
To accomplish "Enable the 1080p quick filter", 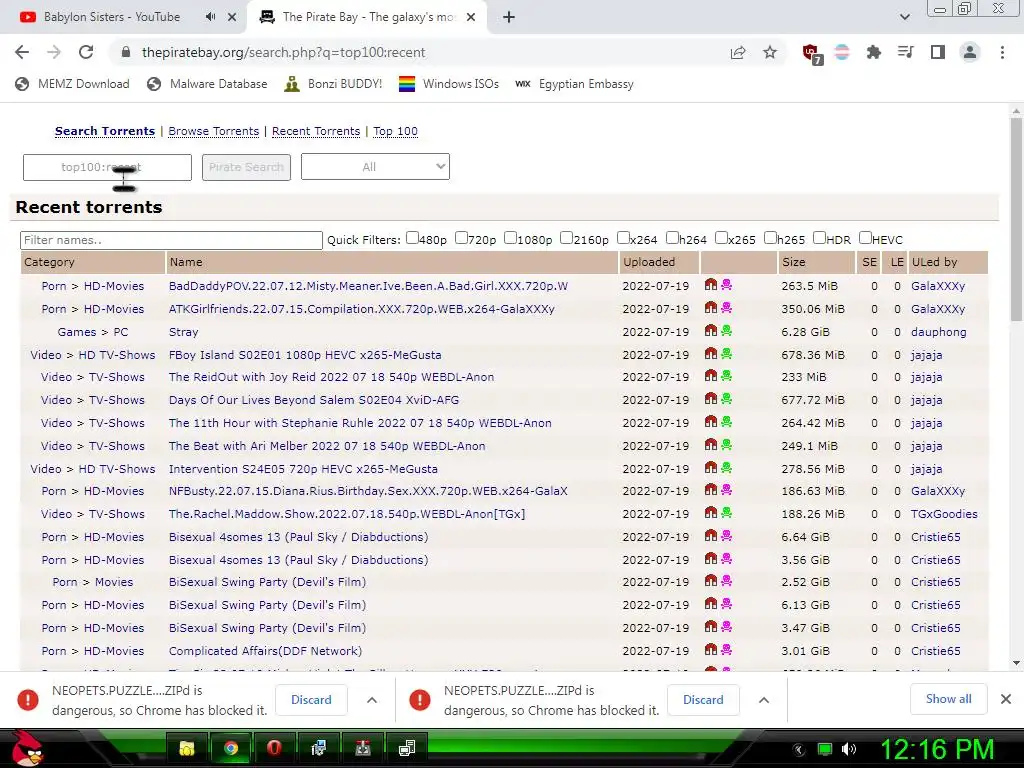I will [511, 238].
